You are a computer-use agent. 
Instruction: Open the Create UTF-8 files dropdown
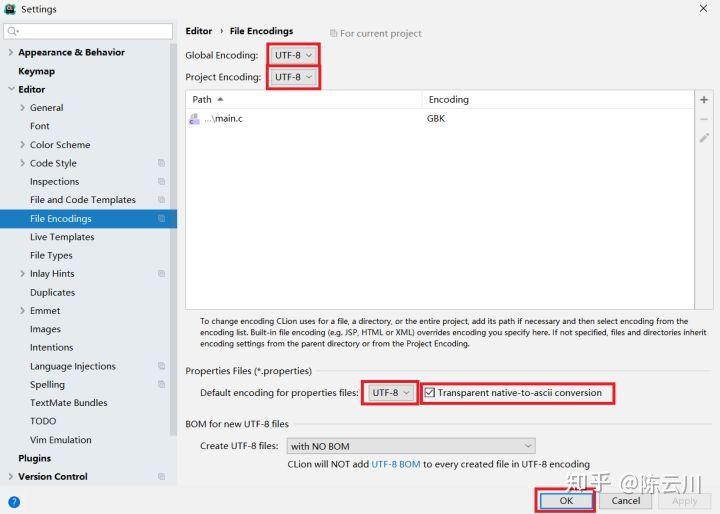pyautogui.click(x=410, y=446)
